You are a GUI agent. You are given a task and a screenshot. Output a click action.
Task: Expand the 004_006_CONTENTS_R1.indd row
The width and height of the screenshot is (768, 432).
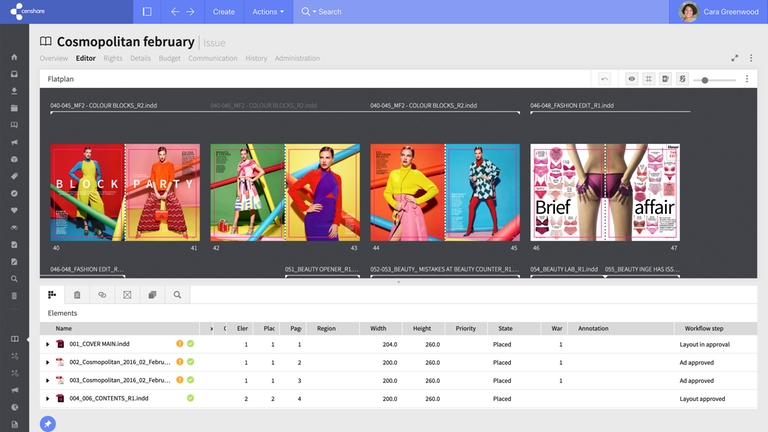(48, 399)
